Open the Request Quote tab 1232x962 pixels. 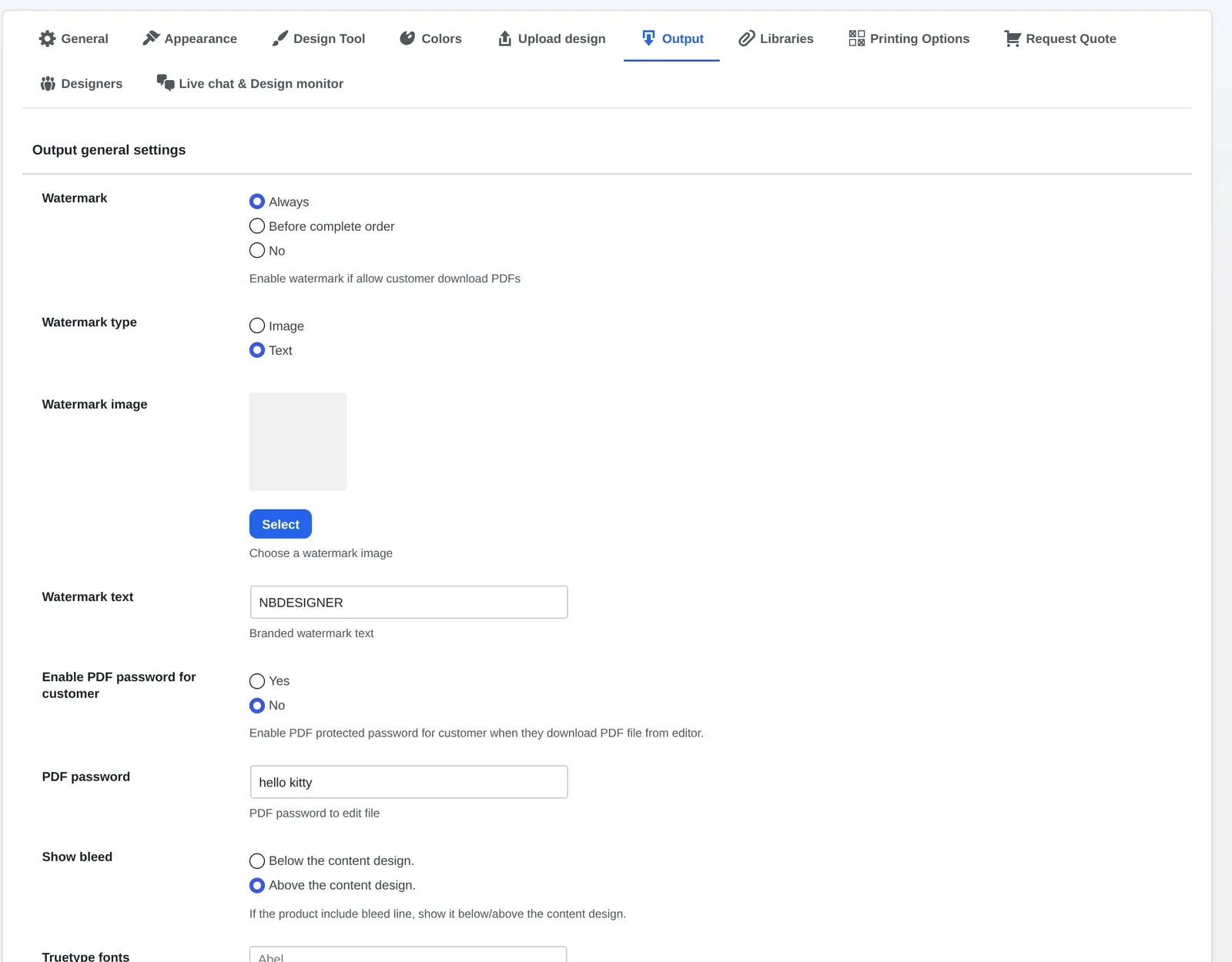1060,38
